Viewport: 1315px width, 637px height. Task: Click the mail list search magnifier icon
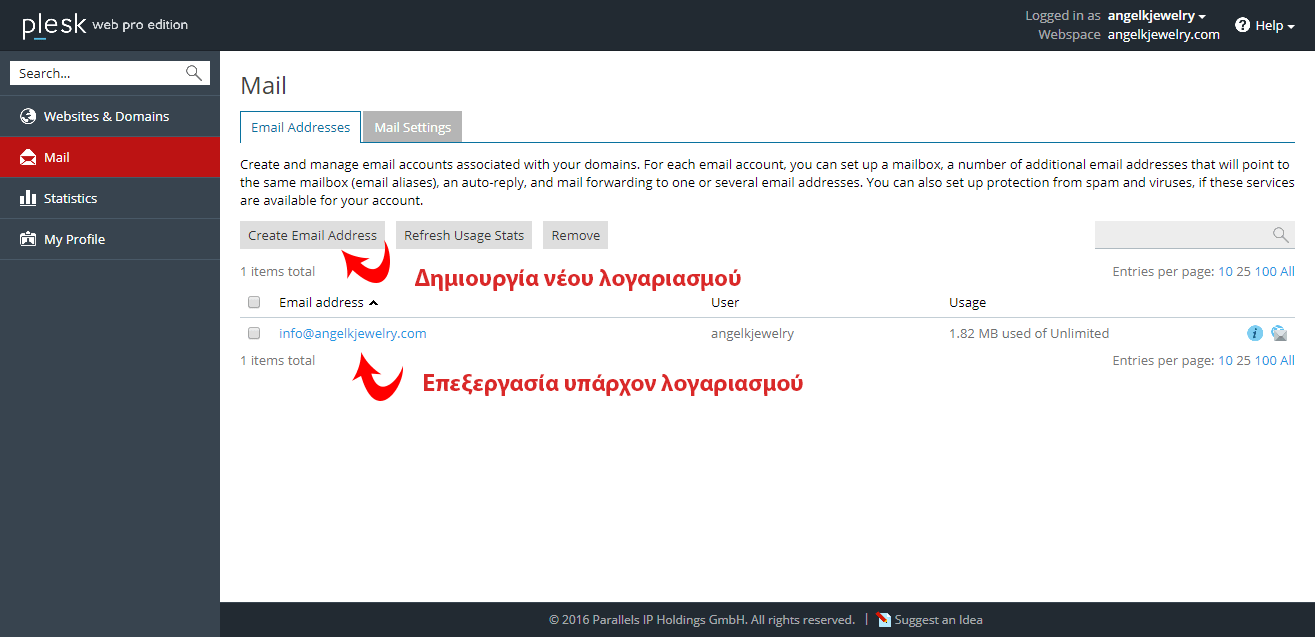(1280, 235)
